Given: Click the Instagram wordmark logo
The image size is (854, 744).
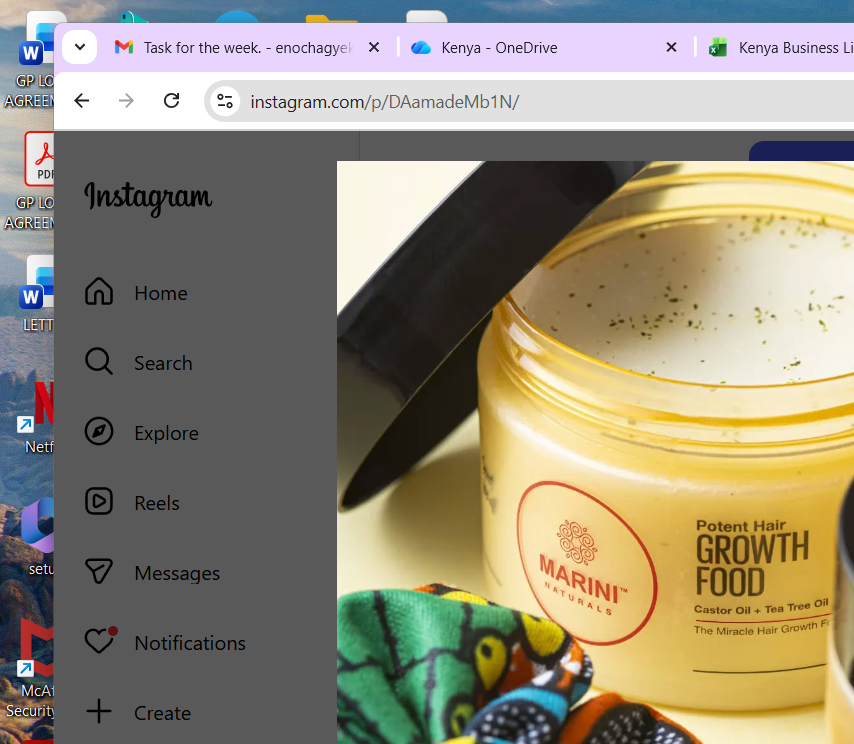Looking at the screenshot, I should click(x=148, y=199).
